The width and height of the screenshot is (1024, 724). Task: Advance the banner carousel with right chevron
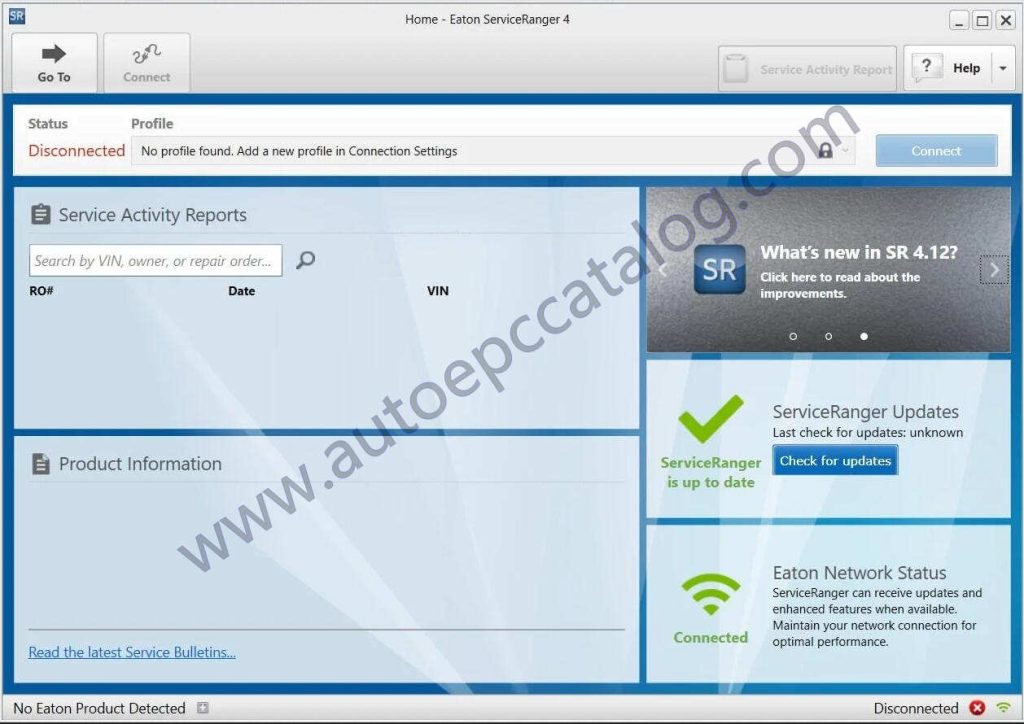coord(994,269)
